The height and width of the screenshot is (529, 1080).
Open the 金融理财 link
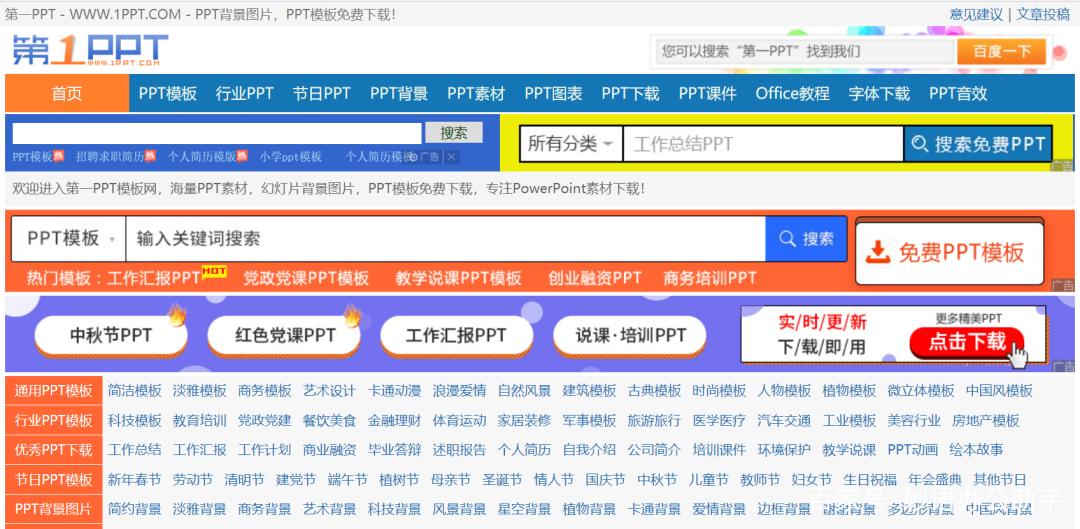pos(395,420)
